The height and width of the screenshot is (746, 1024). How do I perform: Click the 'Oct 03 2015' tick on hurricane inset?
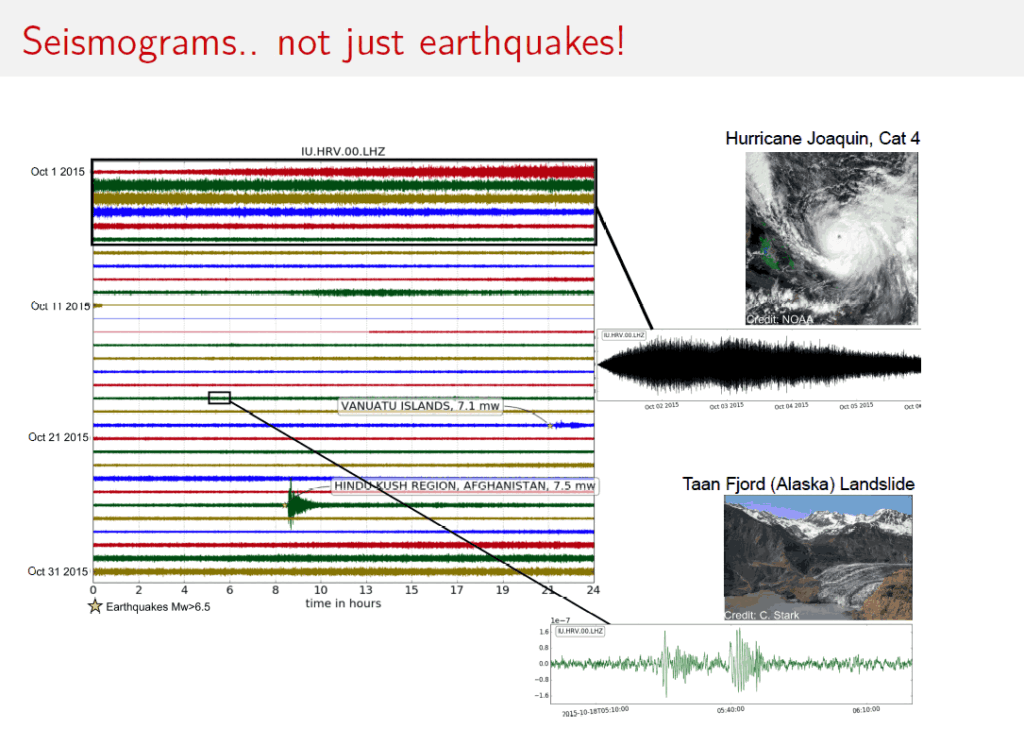tap(727, 406)
